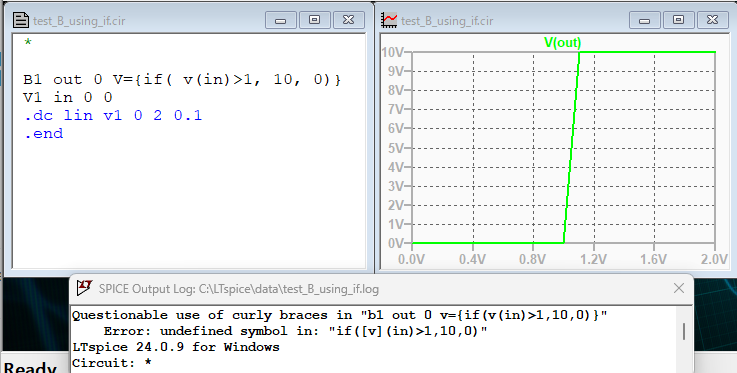Image resolution: width=737 pixels, height=373 pixels.
Task: Click the netlist document icon of test_B_using_if.cir
Action: pyautogui.click(x=21, y=20)
